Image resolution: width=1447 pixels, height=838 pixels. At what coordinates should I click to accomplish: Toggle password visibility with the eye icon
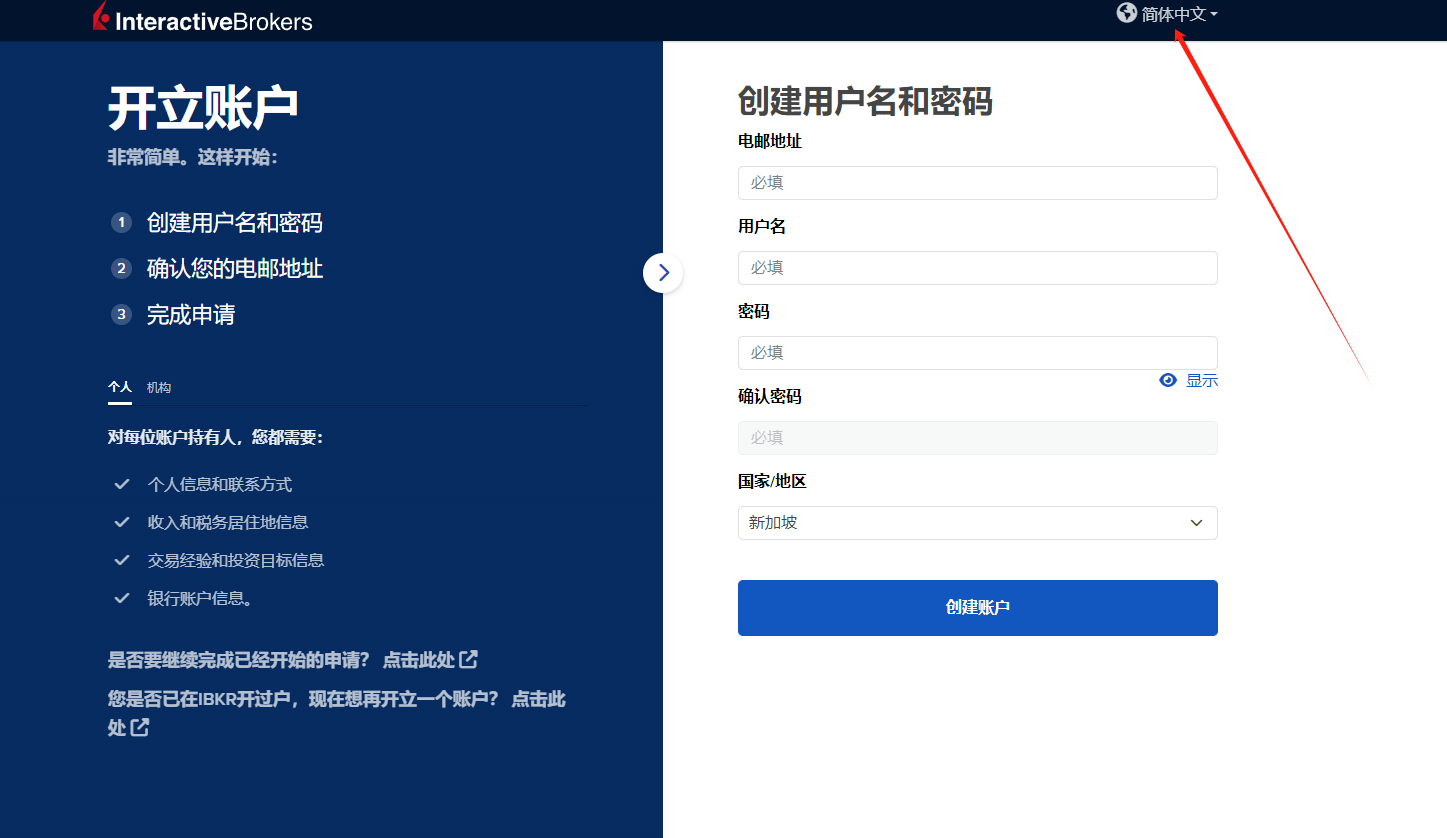tap(1167, 380)
